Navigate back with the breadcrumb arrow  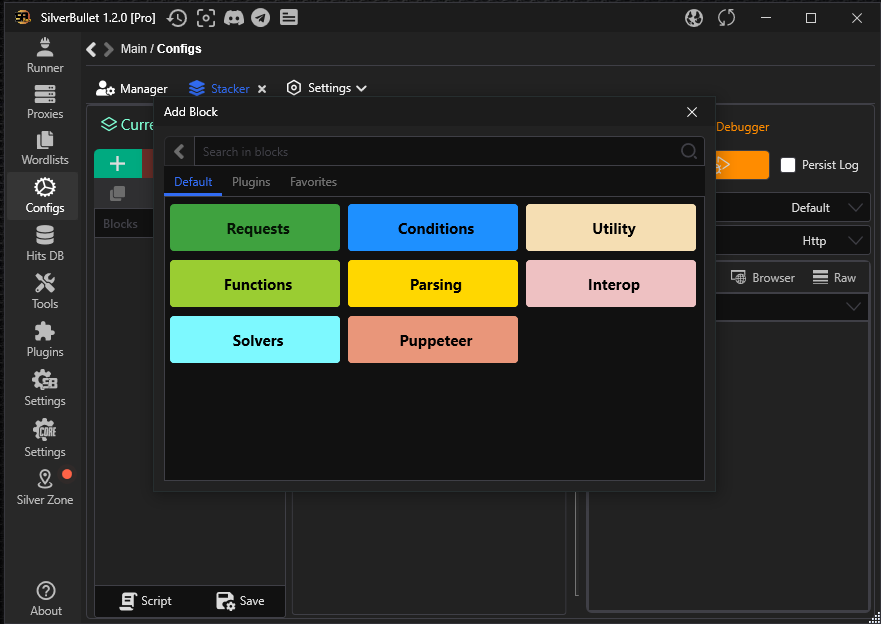[x=91, y=49]
